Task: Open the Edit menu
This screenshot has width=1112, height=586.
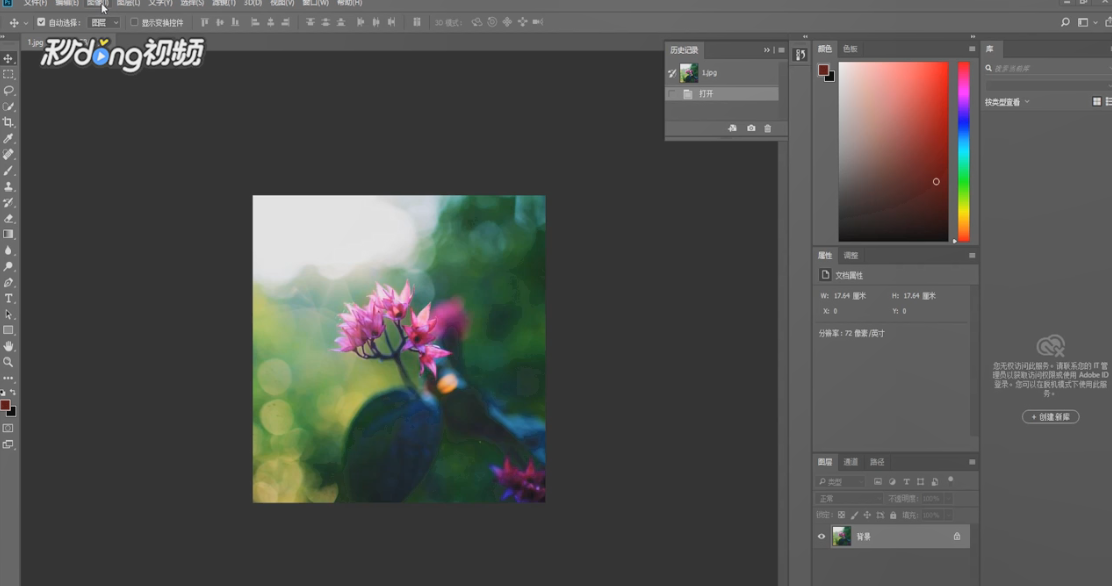Action: coord(67,3)
